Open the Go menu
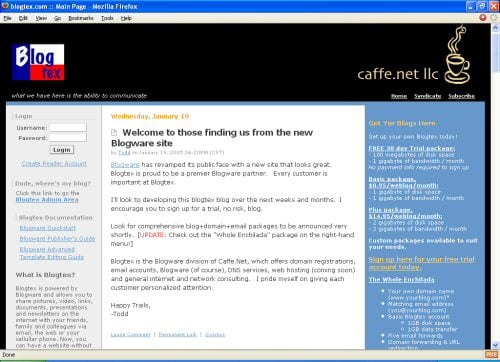 (57, 18)
